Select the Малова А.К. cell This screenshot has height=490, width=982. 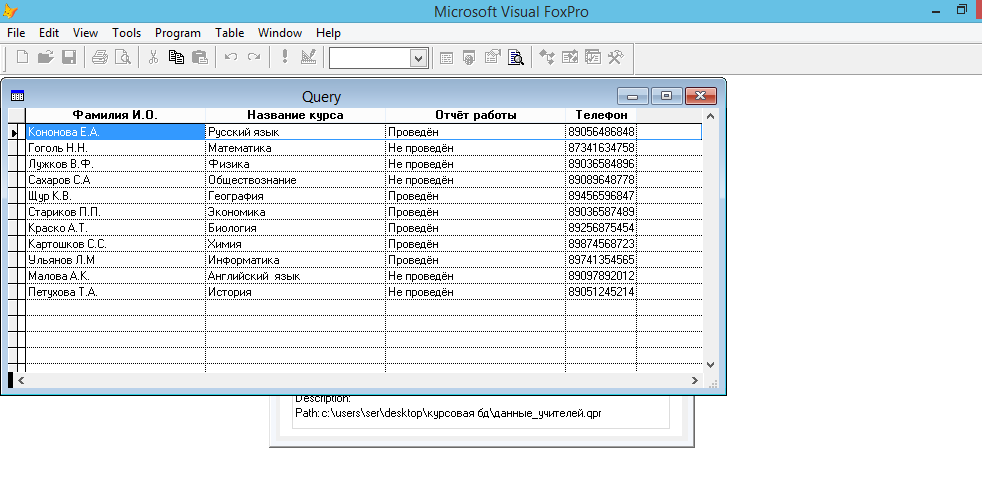coord(115,276)
